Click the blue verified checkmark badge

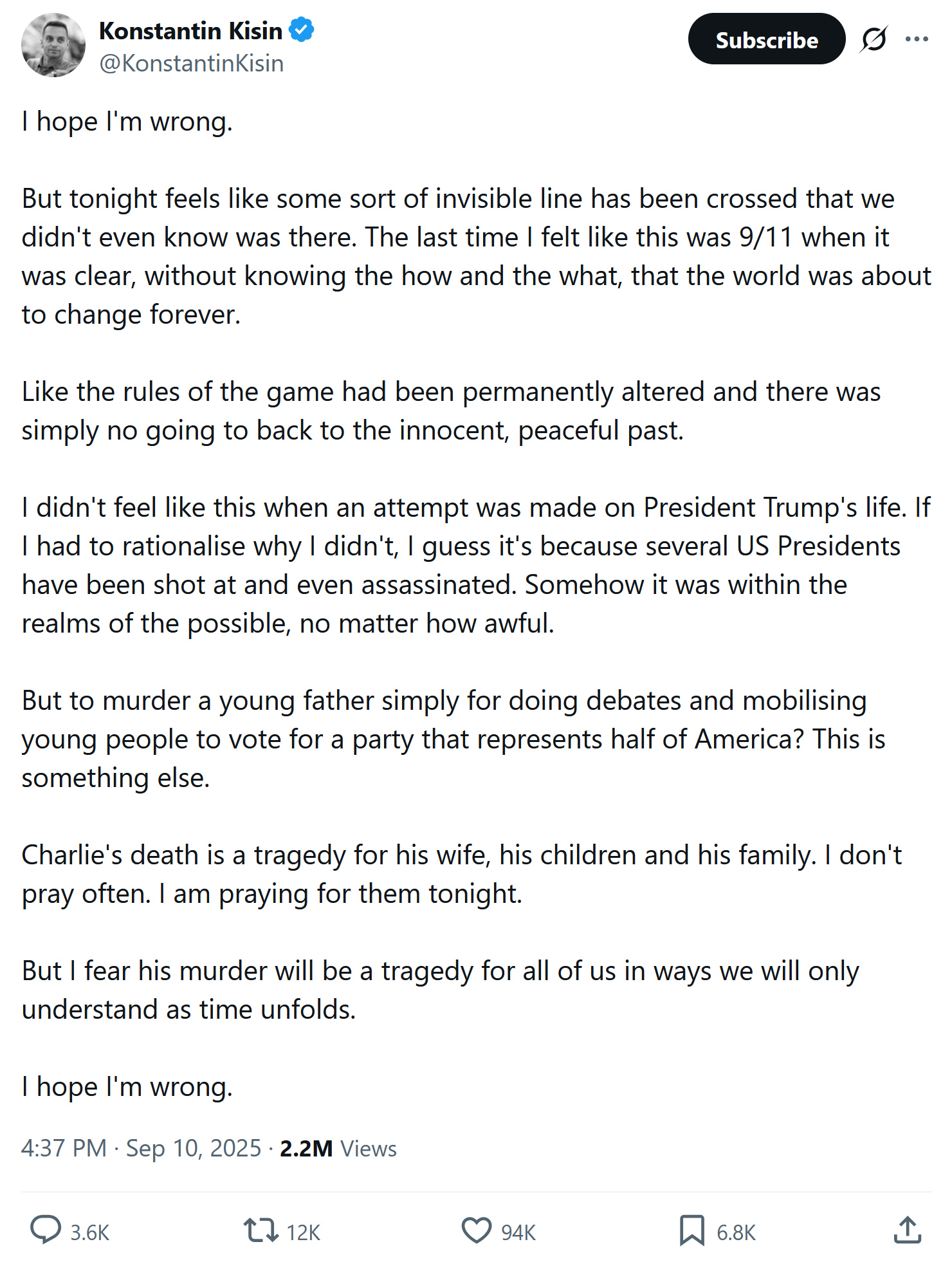301,30
